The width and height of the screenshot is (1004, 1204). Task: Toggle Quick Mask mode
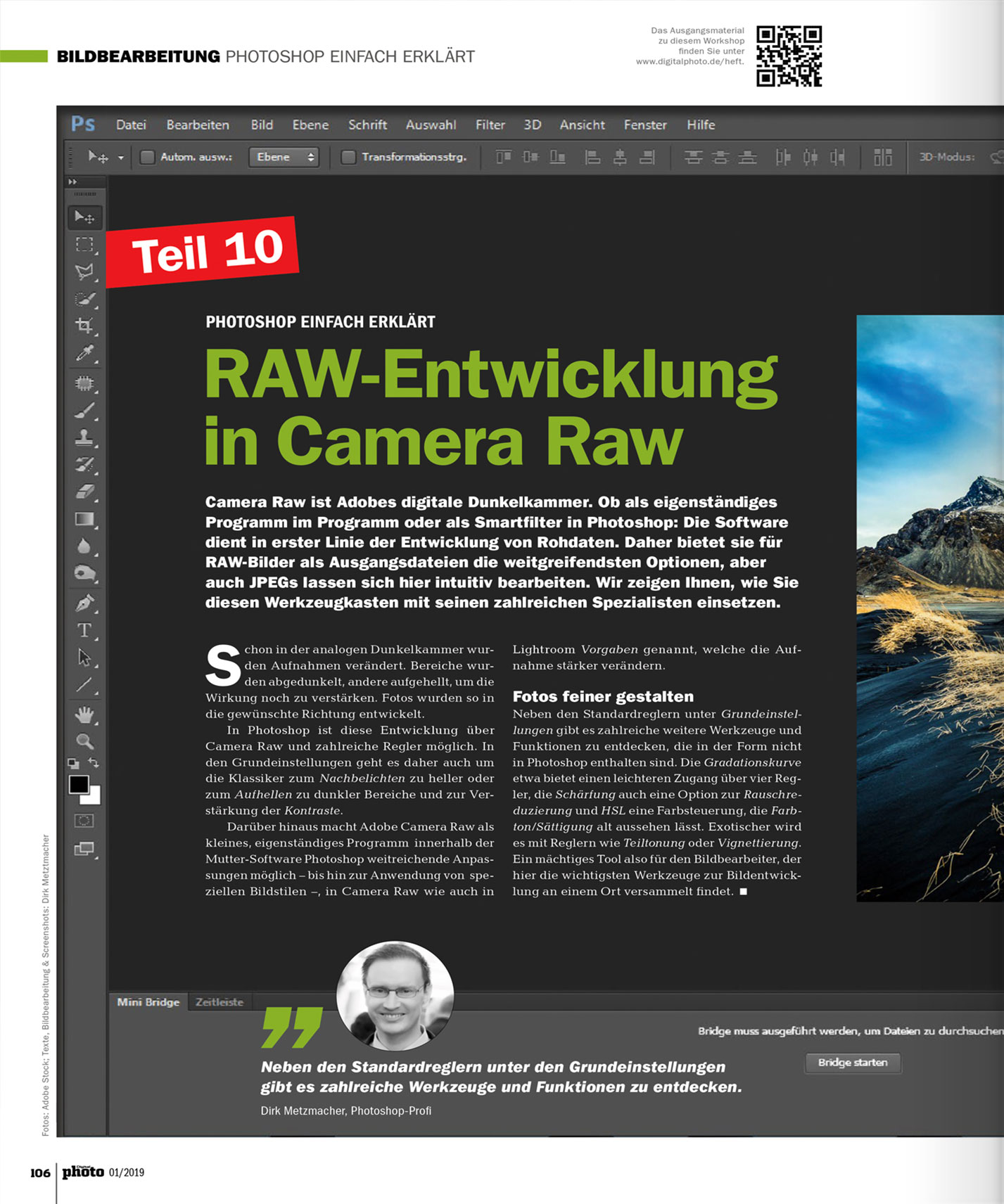[x=84, y=821]
